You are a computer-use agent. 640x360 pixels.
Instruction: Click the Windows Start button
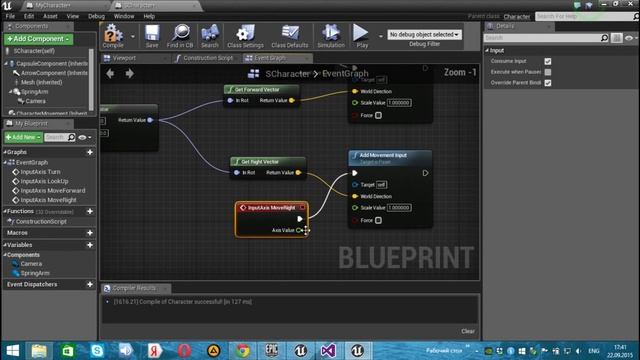pos(12,351)
